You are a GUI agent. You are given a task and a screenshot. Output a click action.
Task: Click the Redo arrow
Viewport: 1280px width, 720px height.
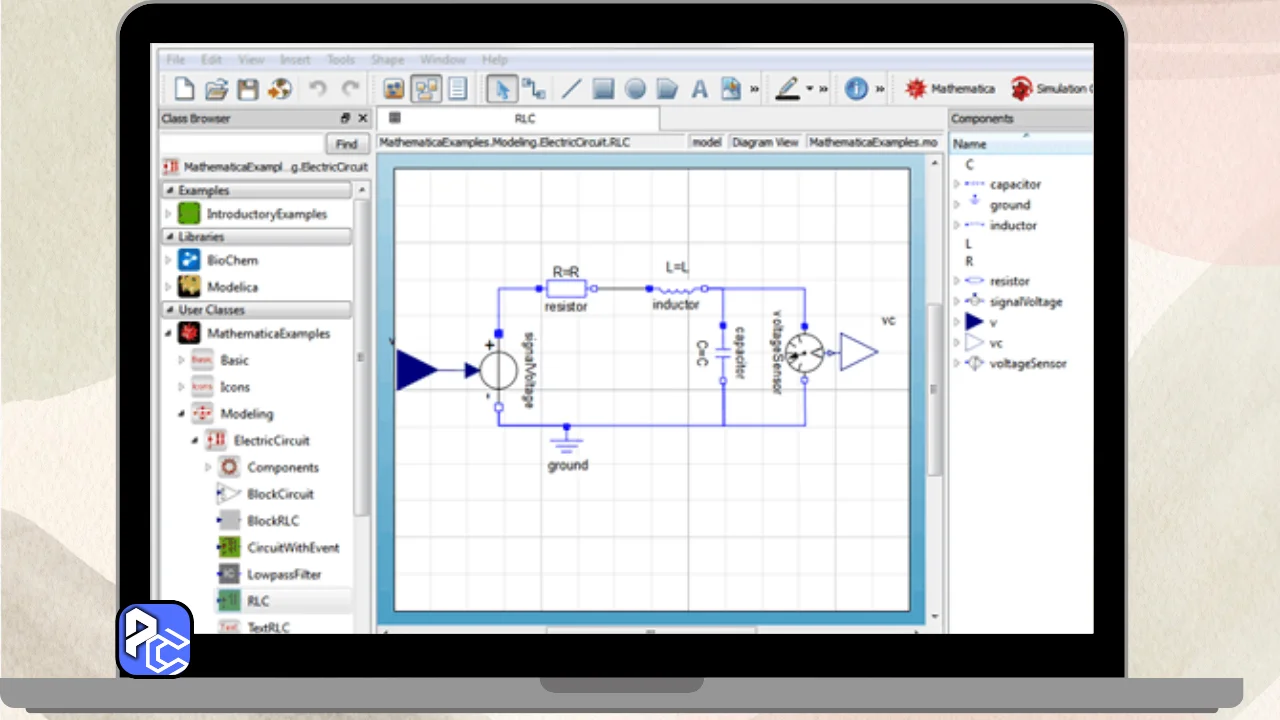pos(350,89)
